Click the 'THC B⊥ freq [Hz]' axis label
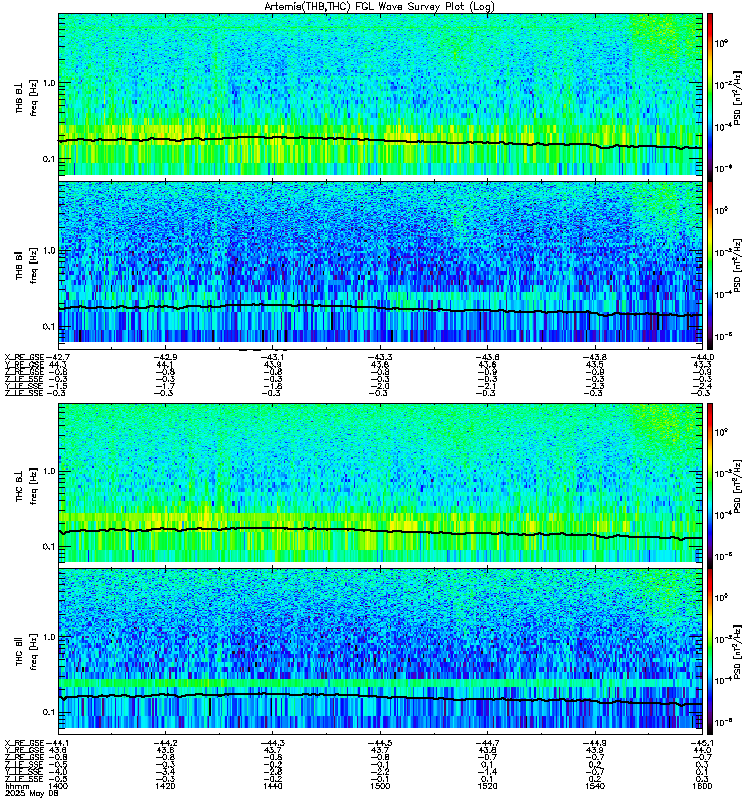The height and width of the screenshot is (800, 750). (x=26, y=486)
